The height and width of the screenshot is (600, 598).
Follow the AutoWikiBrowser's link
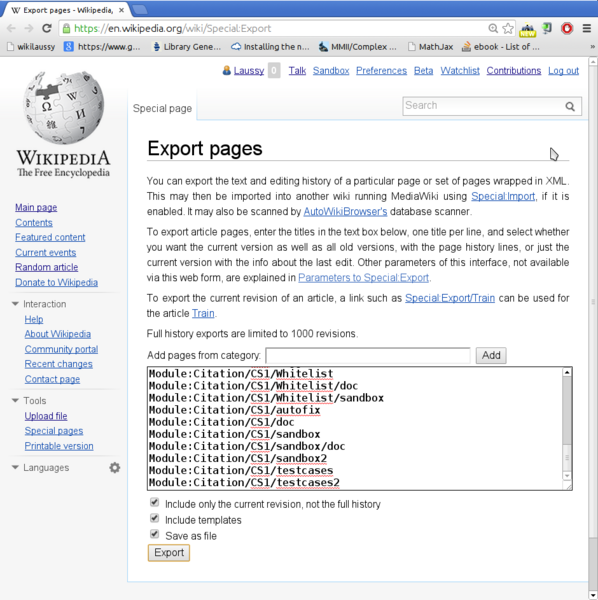point(345,212)
